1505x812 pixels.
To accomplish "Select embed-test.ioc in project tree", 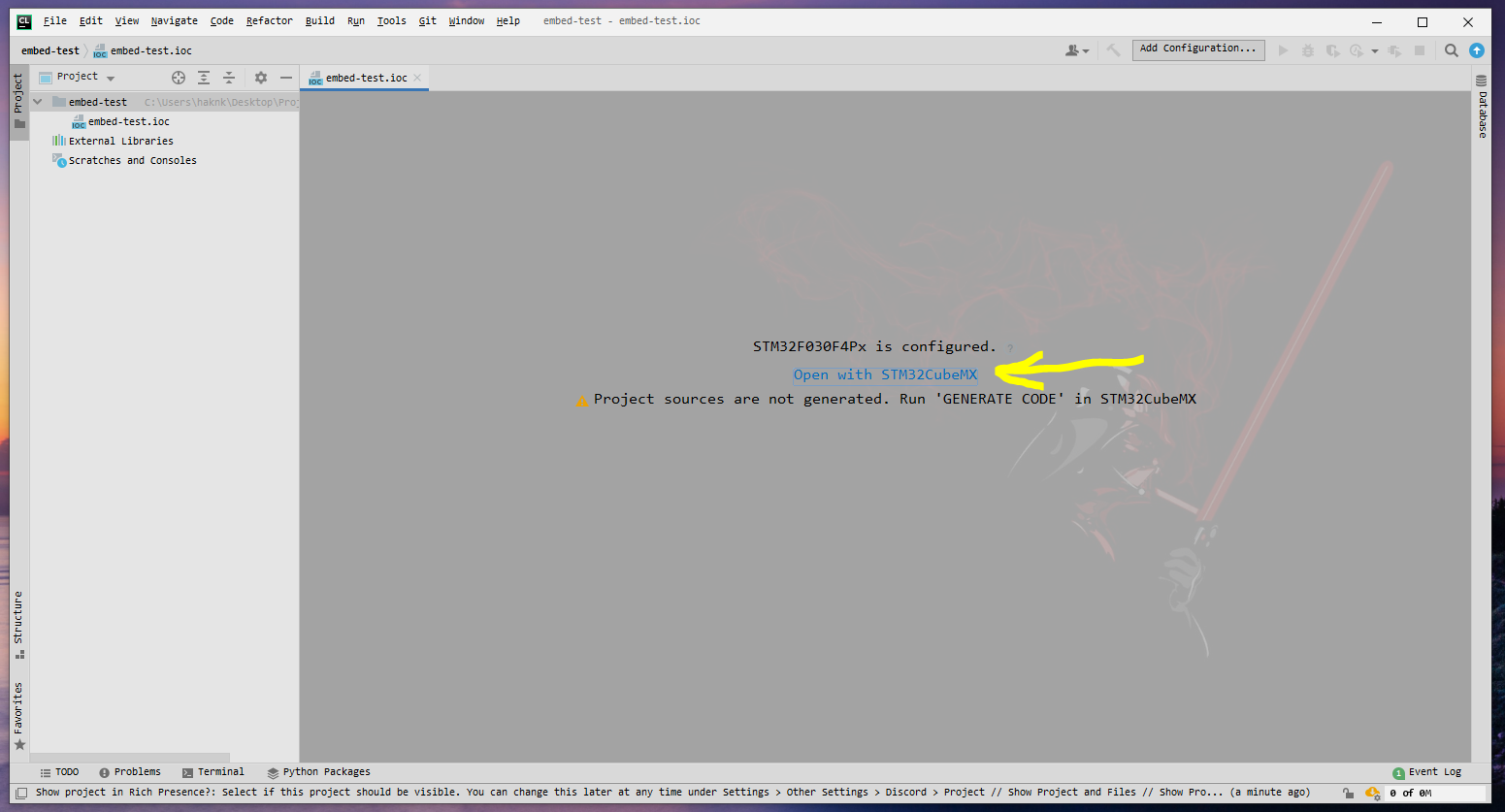I will (x=121, y=121).
